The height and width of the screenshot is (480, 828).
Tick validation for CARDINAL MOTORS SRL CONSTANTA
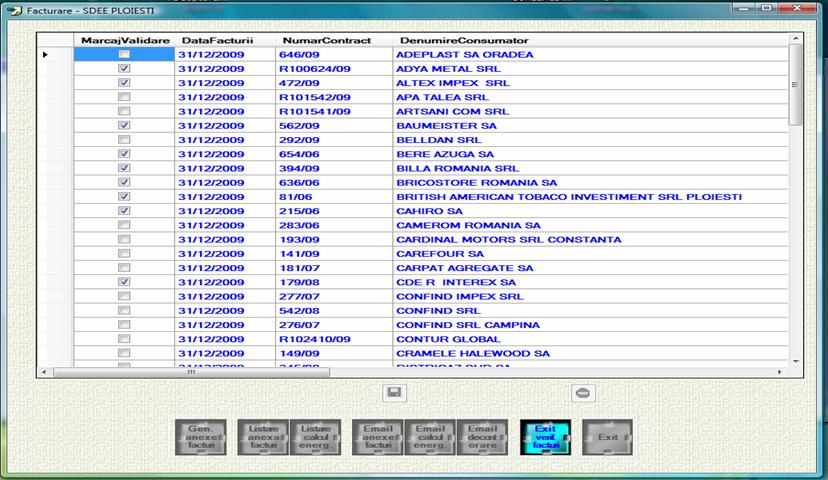point(124,239)
